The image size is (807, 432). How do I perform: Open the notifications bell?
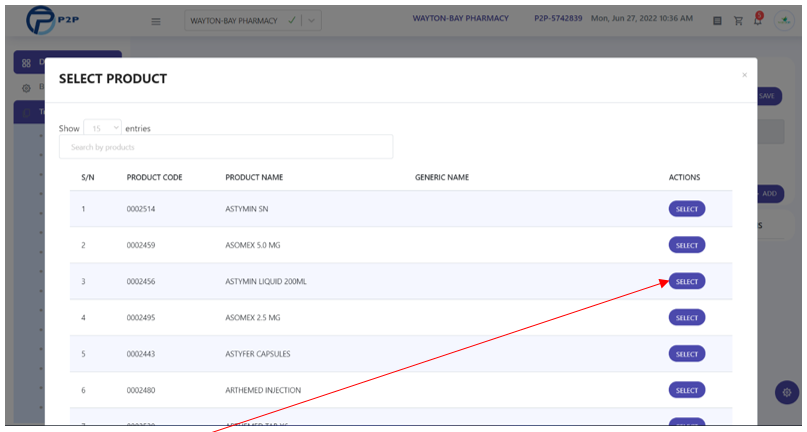pyautogui.click(x=758, y=20)
